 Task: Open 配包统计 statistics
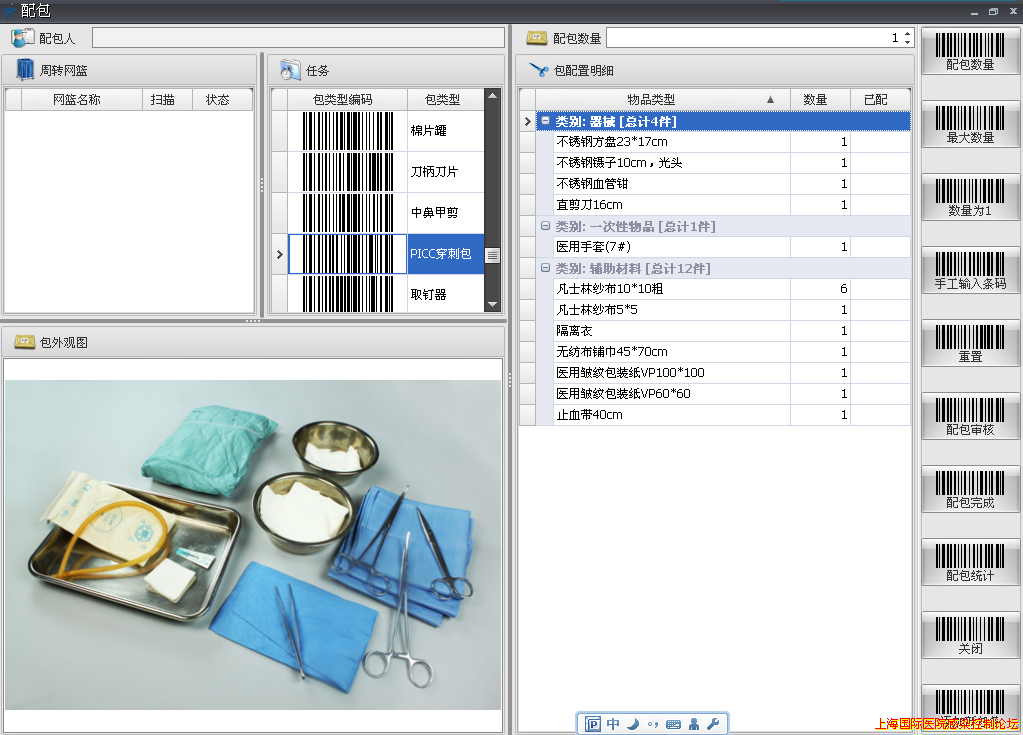click(x=970, y=562)
